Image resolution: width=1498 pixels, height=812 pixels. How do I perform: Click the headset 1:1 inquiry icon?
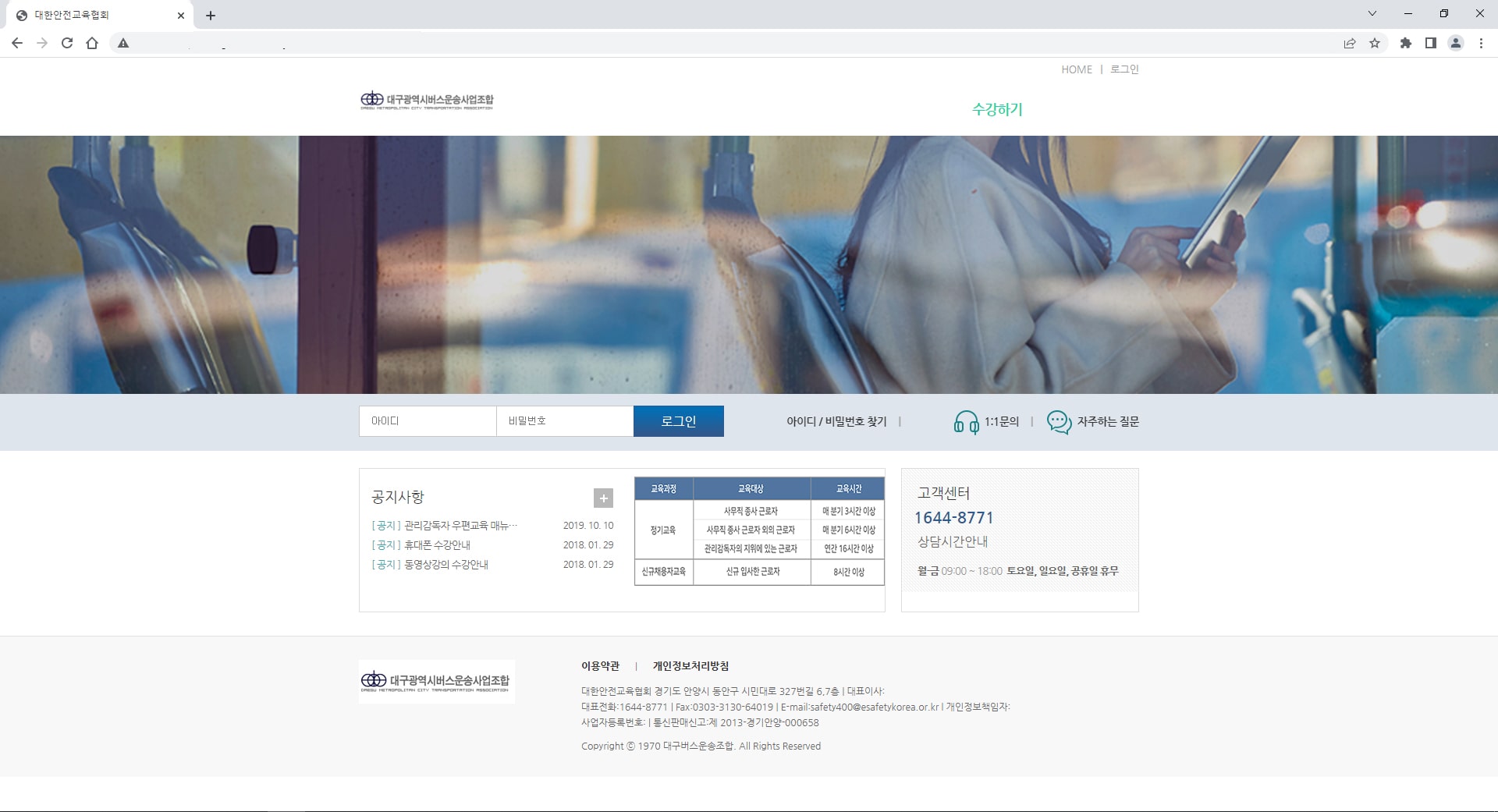[x=966, y=422]
